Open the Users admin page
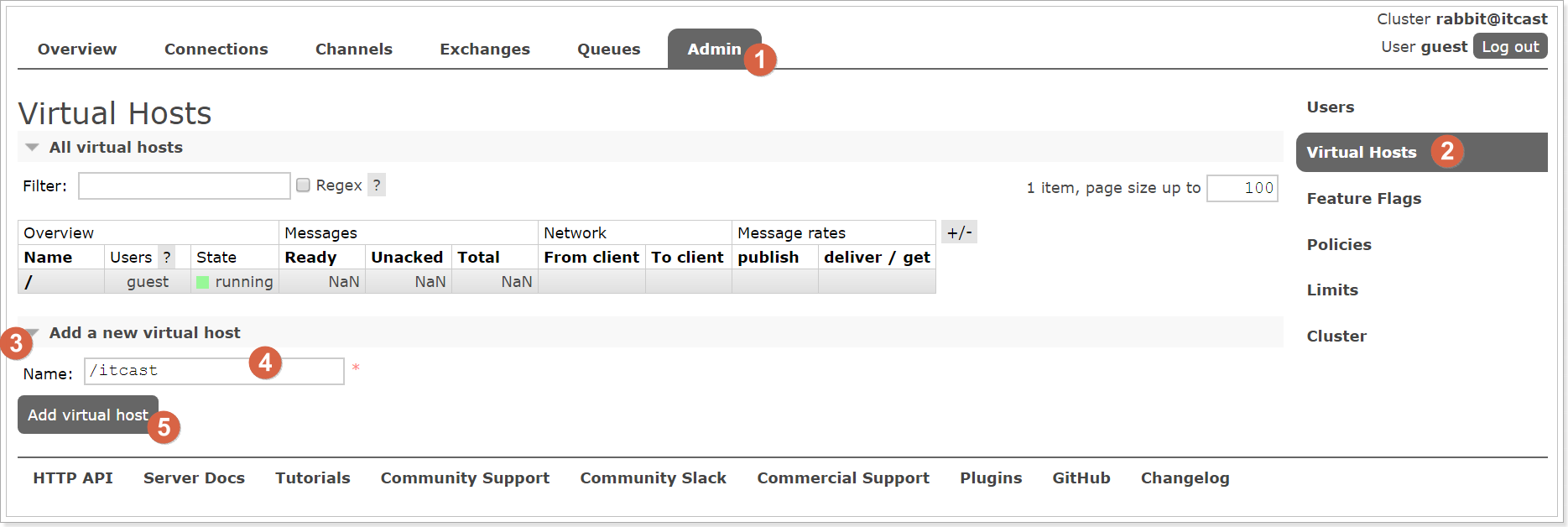 (x=1330, y=107)
